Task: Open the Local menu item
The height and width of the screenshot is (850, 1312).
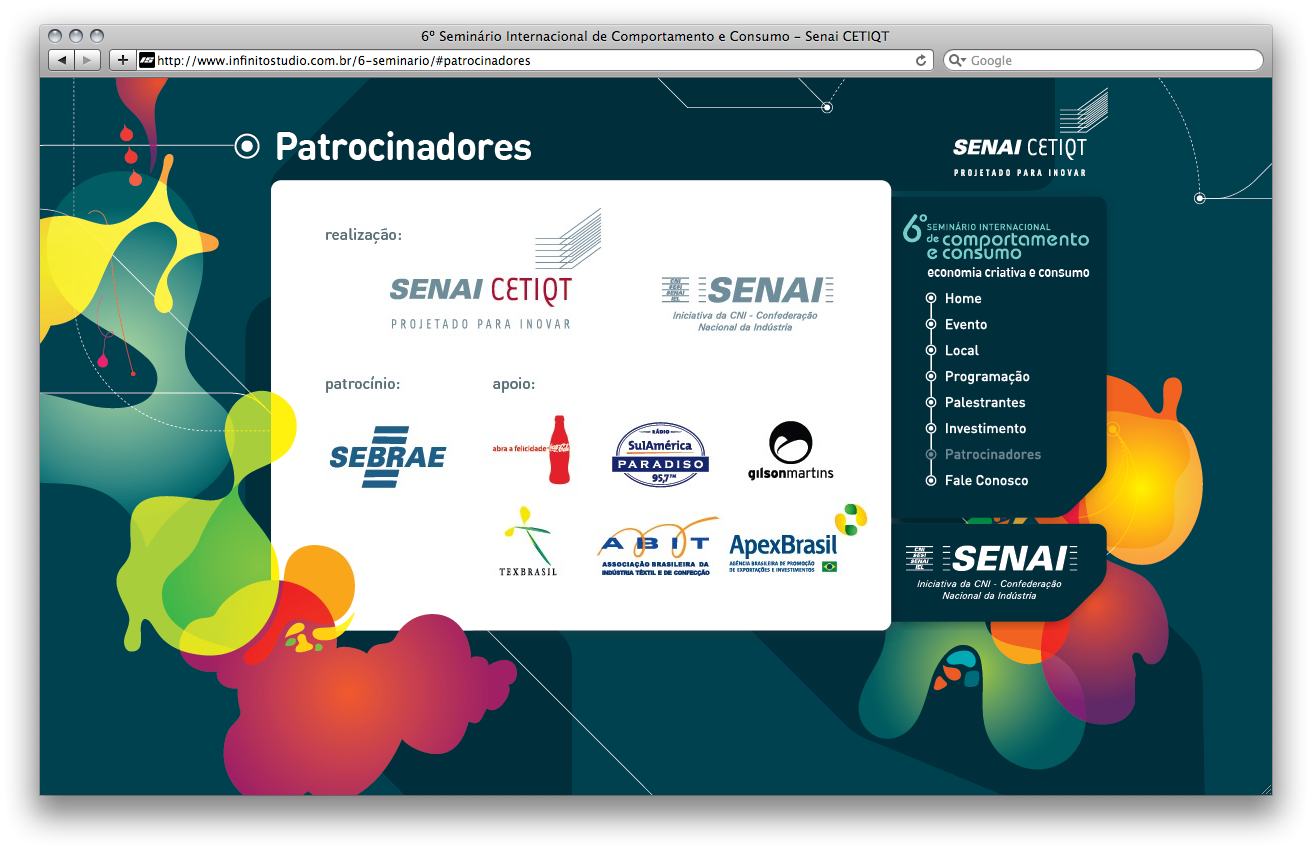Action: 962,350
